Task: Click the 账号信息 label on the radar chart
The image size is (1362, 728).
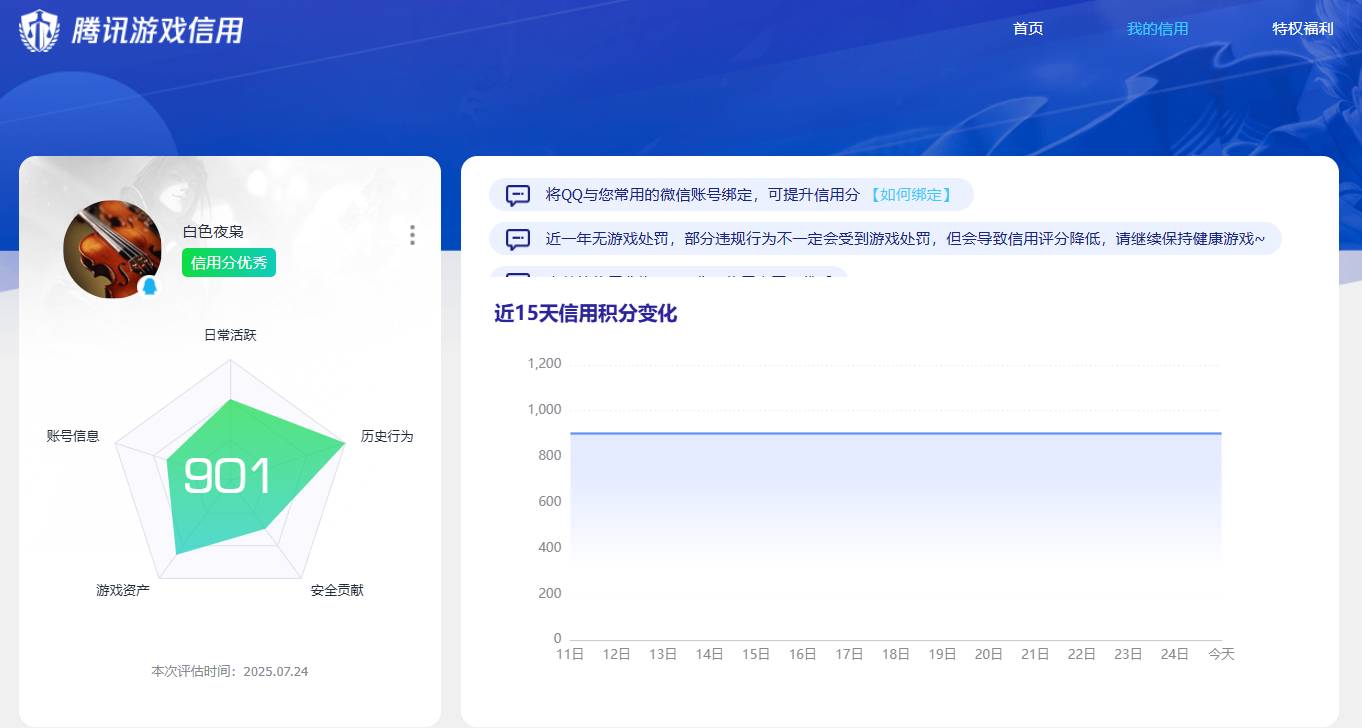Action: pyautogui.click(x=72, y=436)
